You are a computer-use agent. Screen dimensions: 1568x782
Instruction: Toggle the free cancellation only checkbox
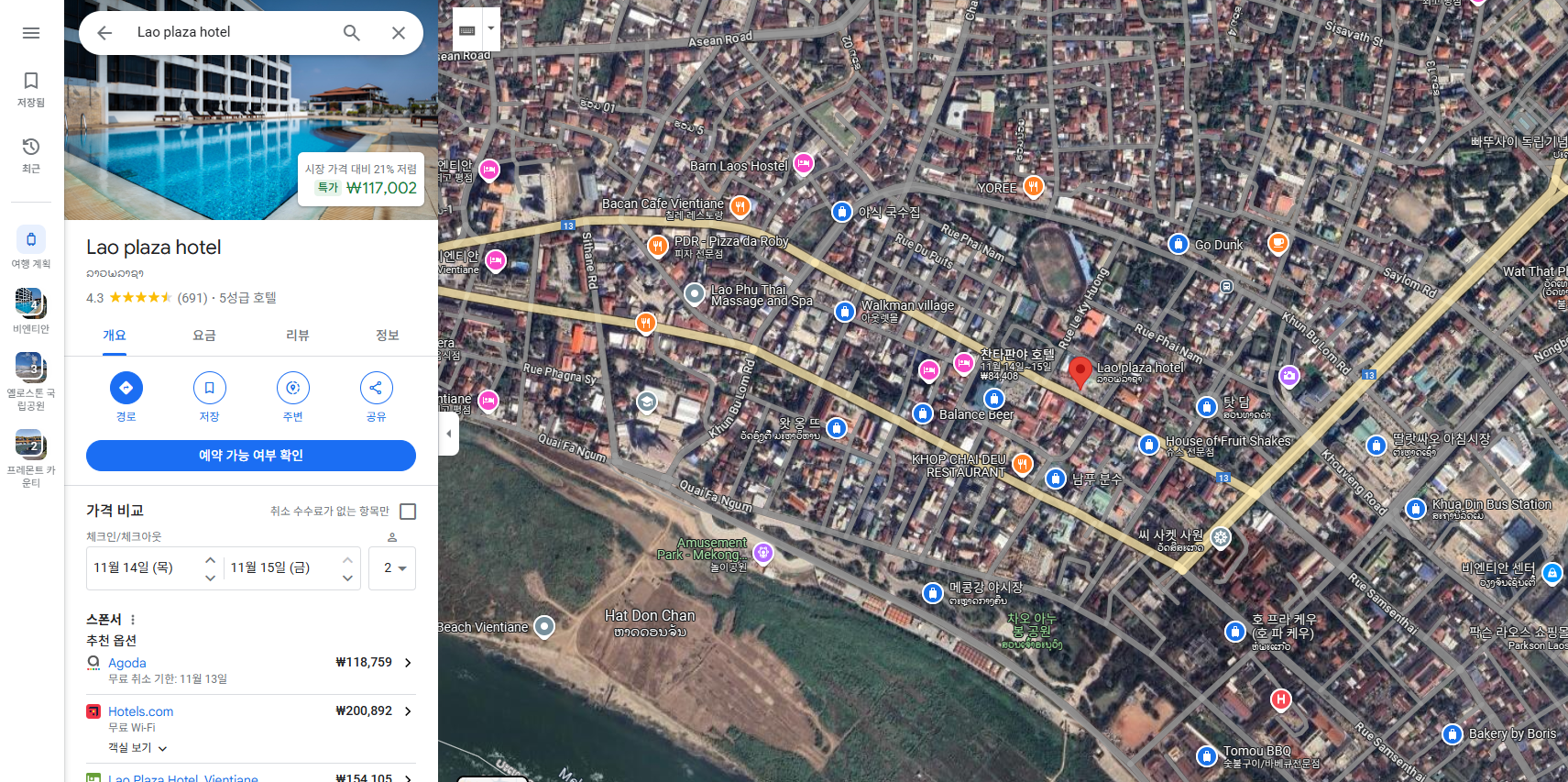[x=408, y=512]
